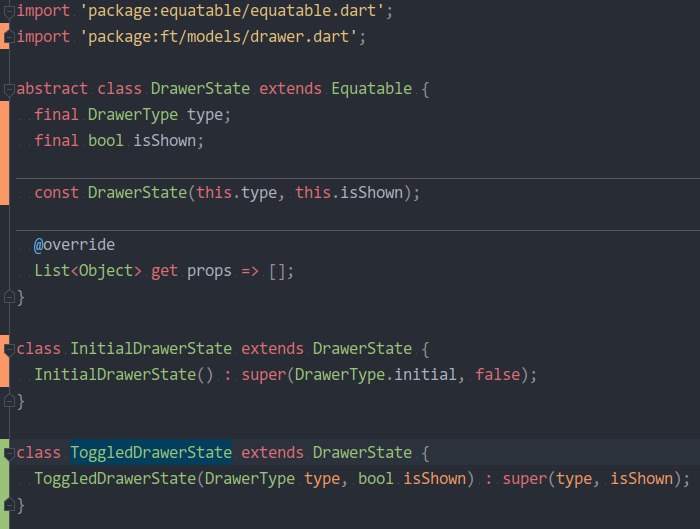Click List<Object> return type
The image size is (700, 529).
pos(88,271)
